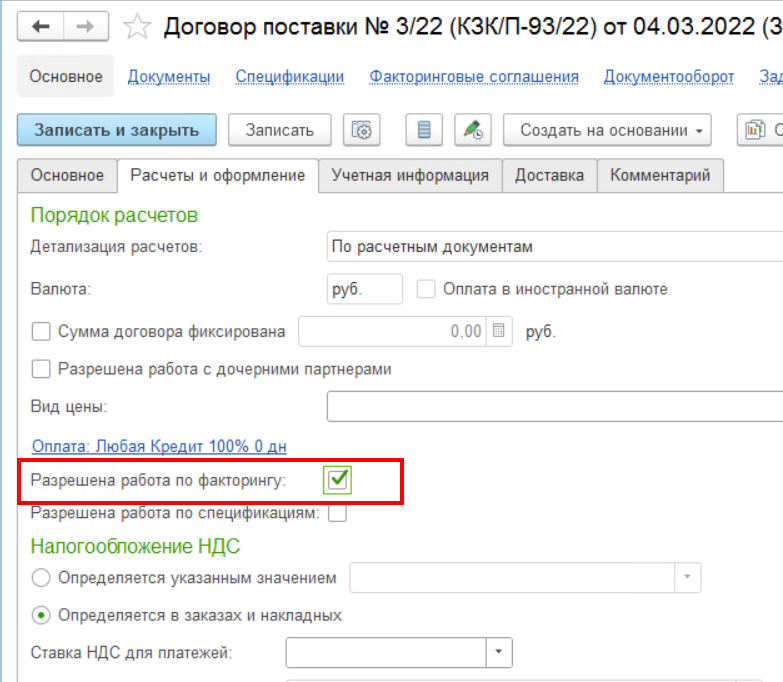The height and width of the screenshot is (682, 783).
Task: Go forward with the right arrow button
Action: (x=86, y=26)
